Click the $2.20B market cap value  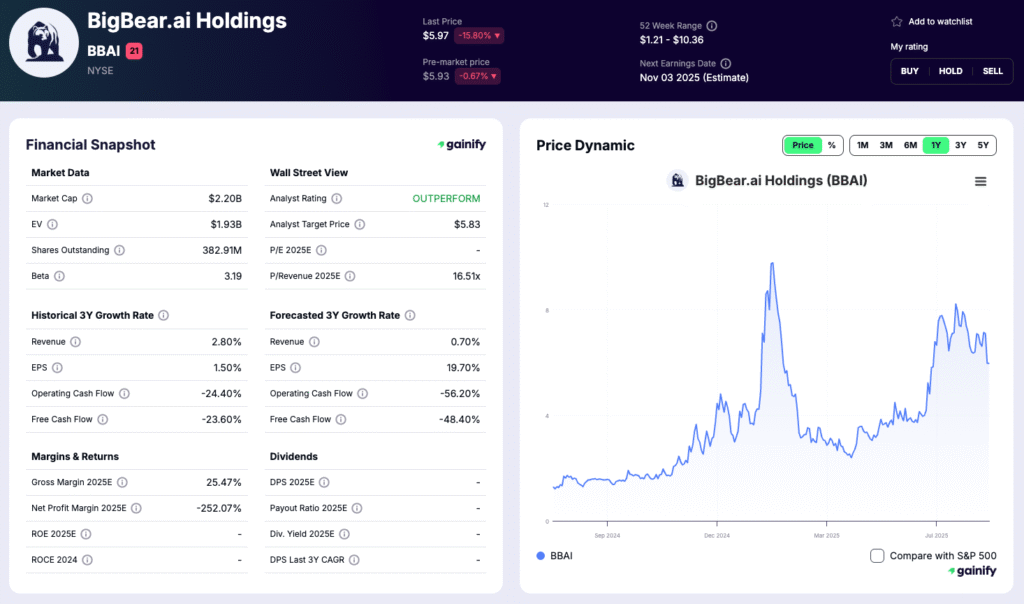tap(225, 199)
